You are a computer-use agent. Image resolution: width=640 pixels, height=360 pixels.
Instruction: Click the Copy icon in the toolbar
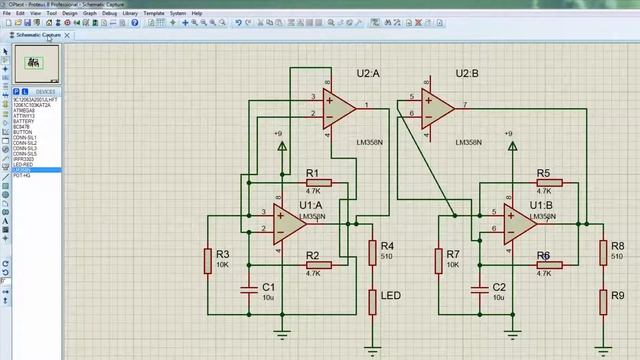(269, 23)
